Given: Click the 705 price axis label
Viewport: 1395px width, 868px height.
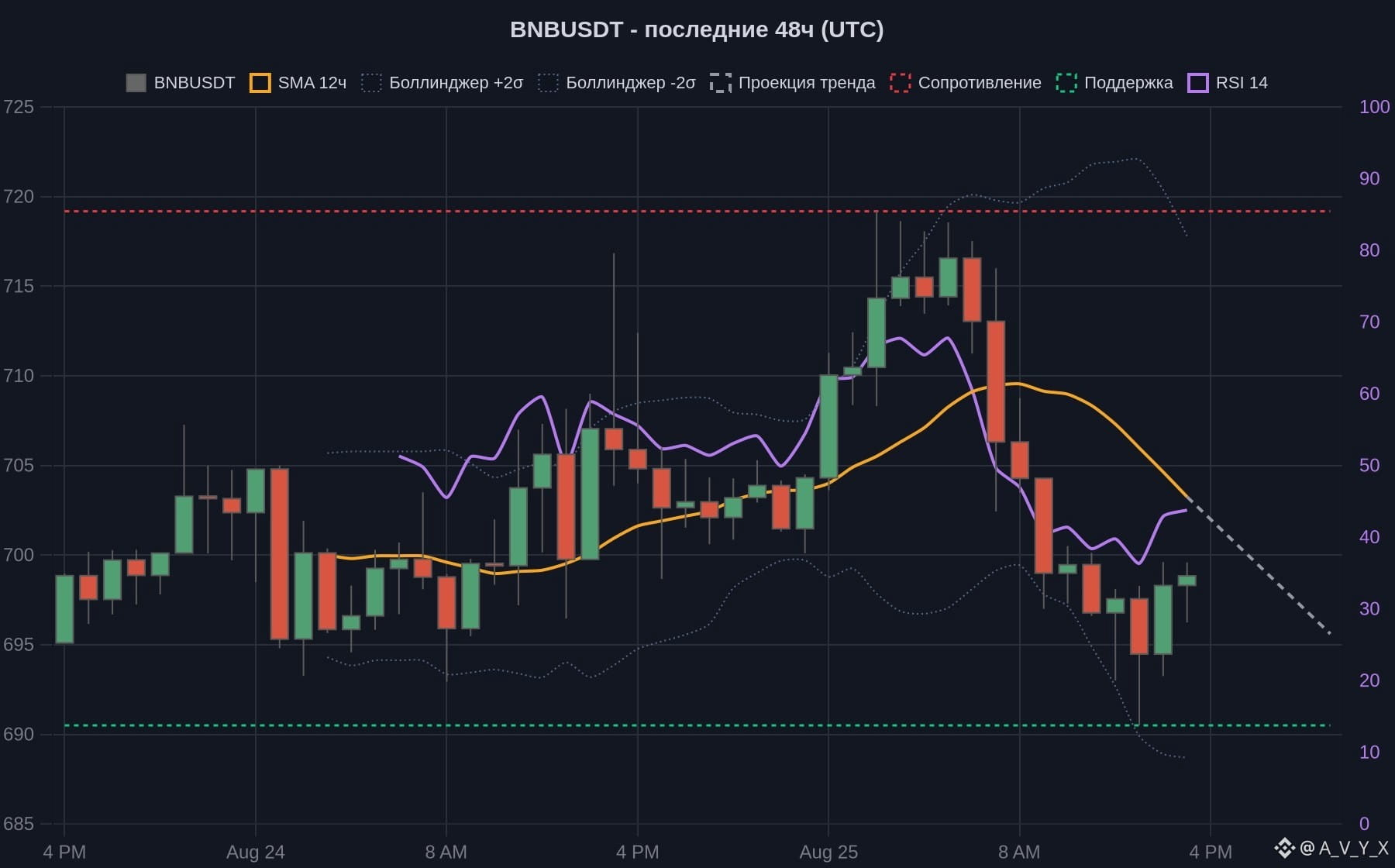Looking at the screenshot, I should (19, 465).
